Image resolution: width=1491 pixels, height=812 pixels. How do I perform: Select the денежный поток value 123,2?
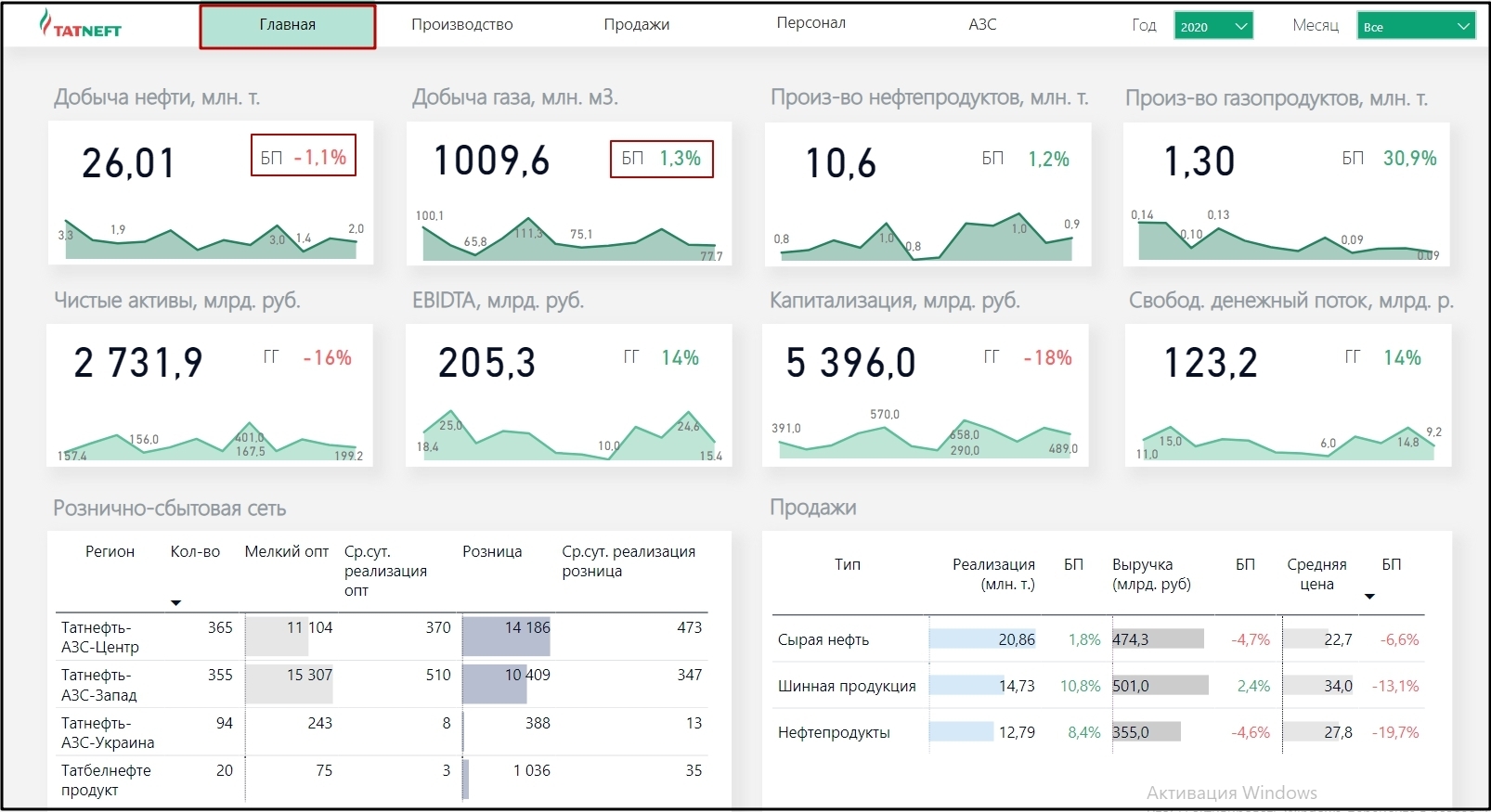[x=1211, y=362]
